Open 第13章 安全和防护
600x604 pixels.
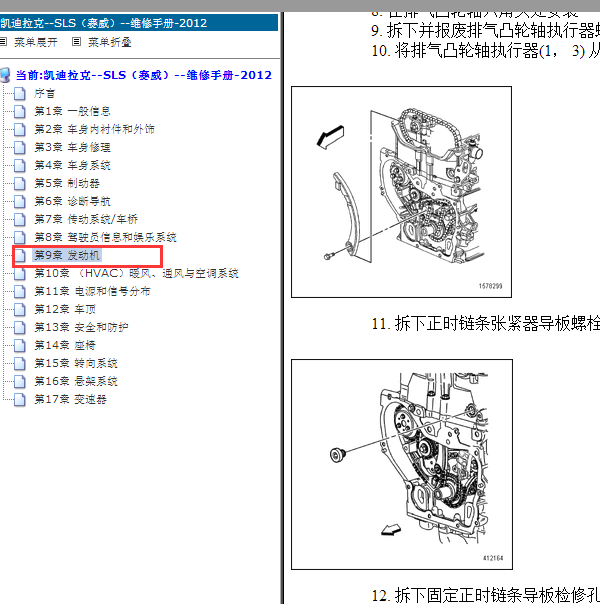coord(81,327)
